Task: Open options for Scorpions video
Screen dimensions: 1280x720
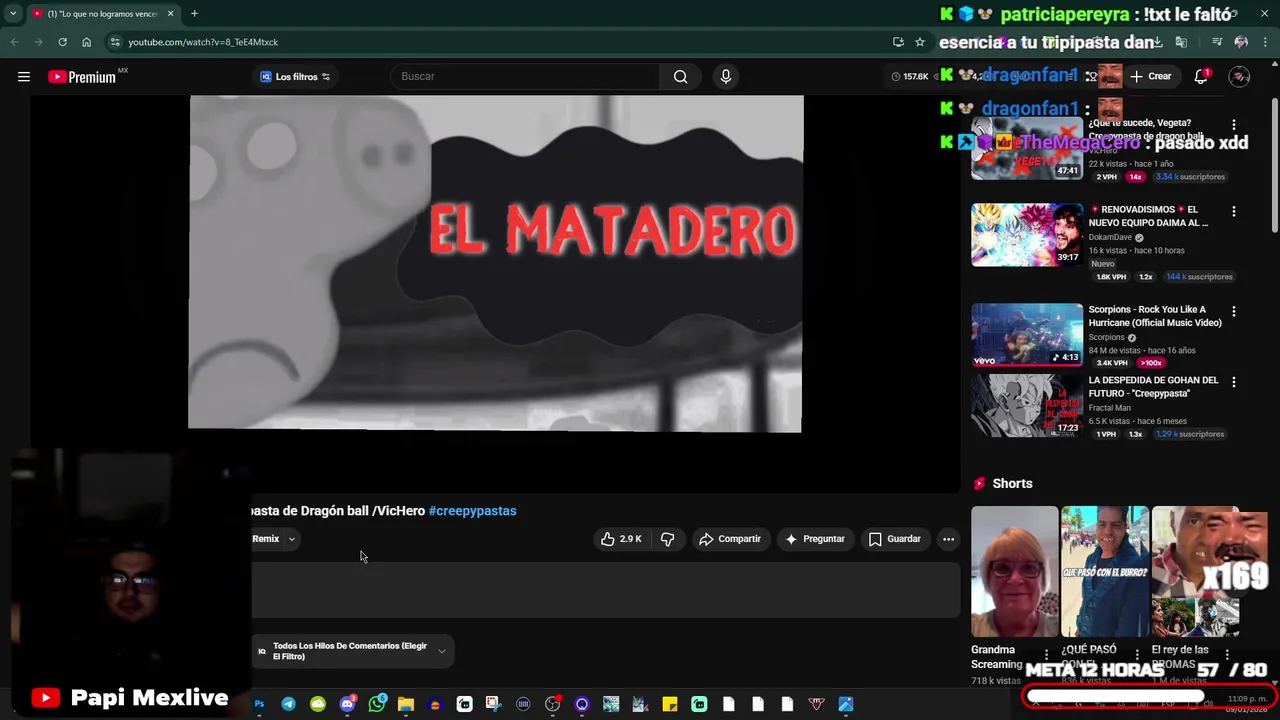Action: 1233,312
